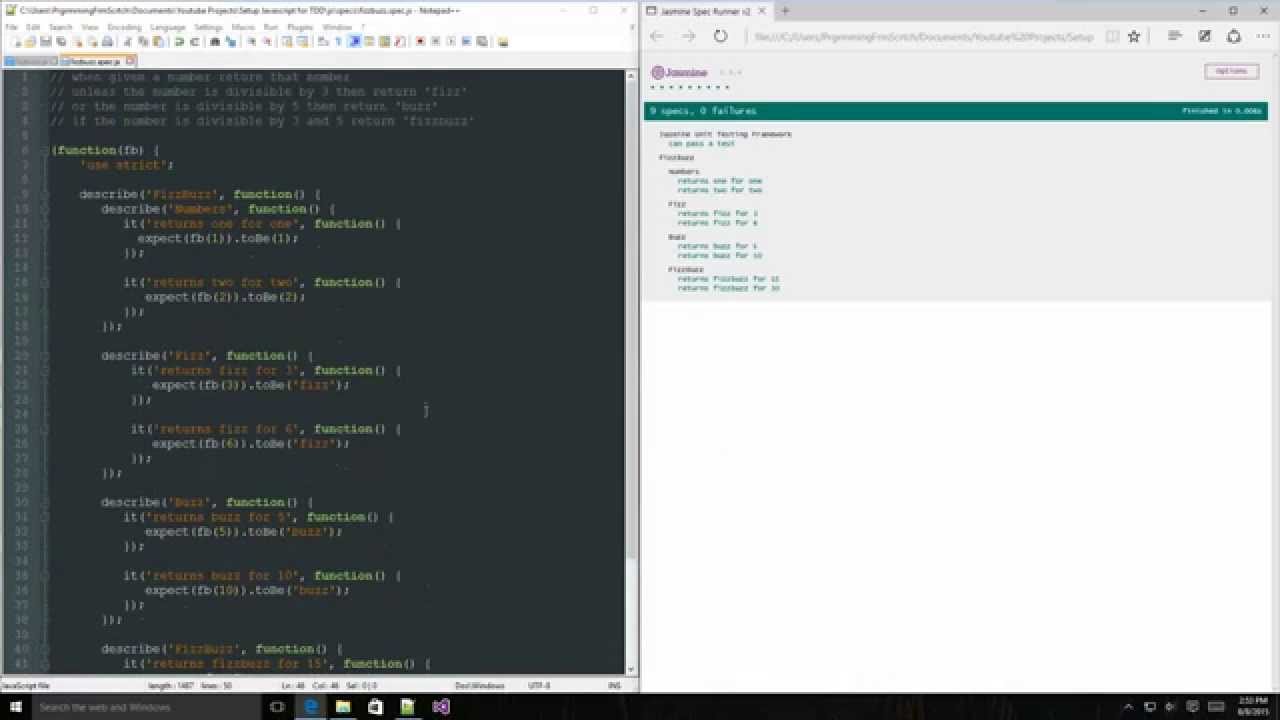This screenshot has width=1280, height=720.
Task: Click the Edge address bar
Action: pyautogui.click(x=925, y=36)
